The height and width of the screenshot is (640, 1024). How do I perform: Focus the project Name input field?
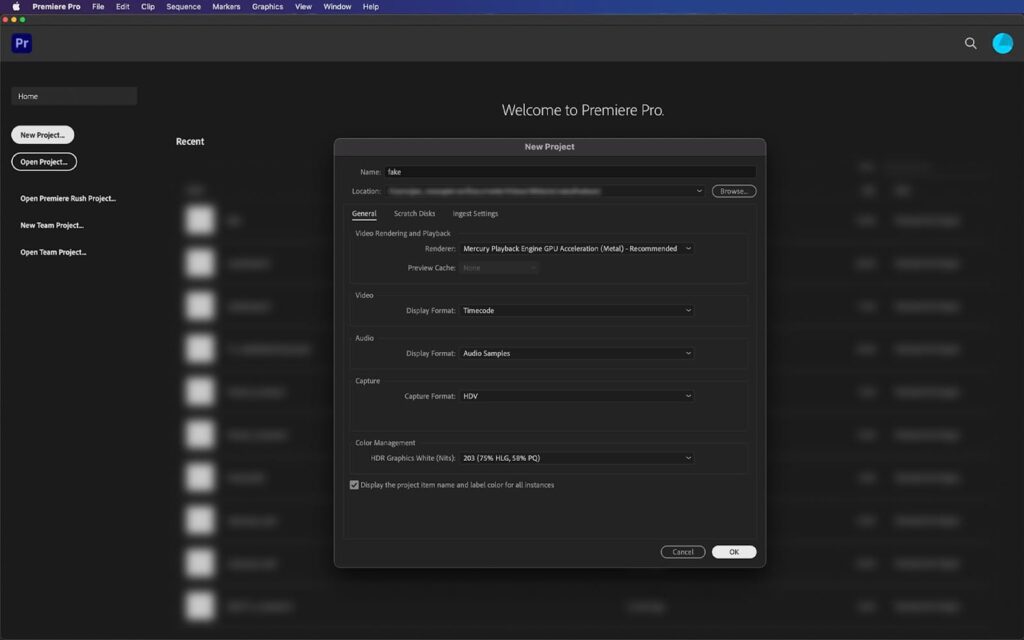point(570,172)
